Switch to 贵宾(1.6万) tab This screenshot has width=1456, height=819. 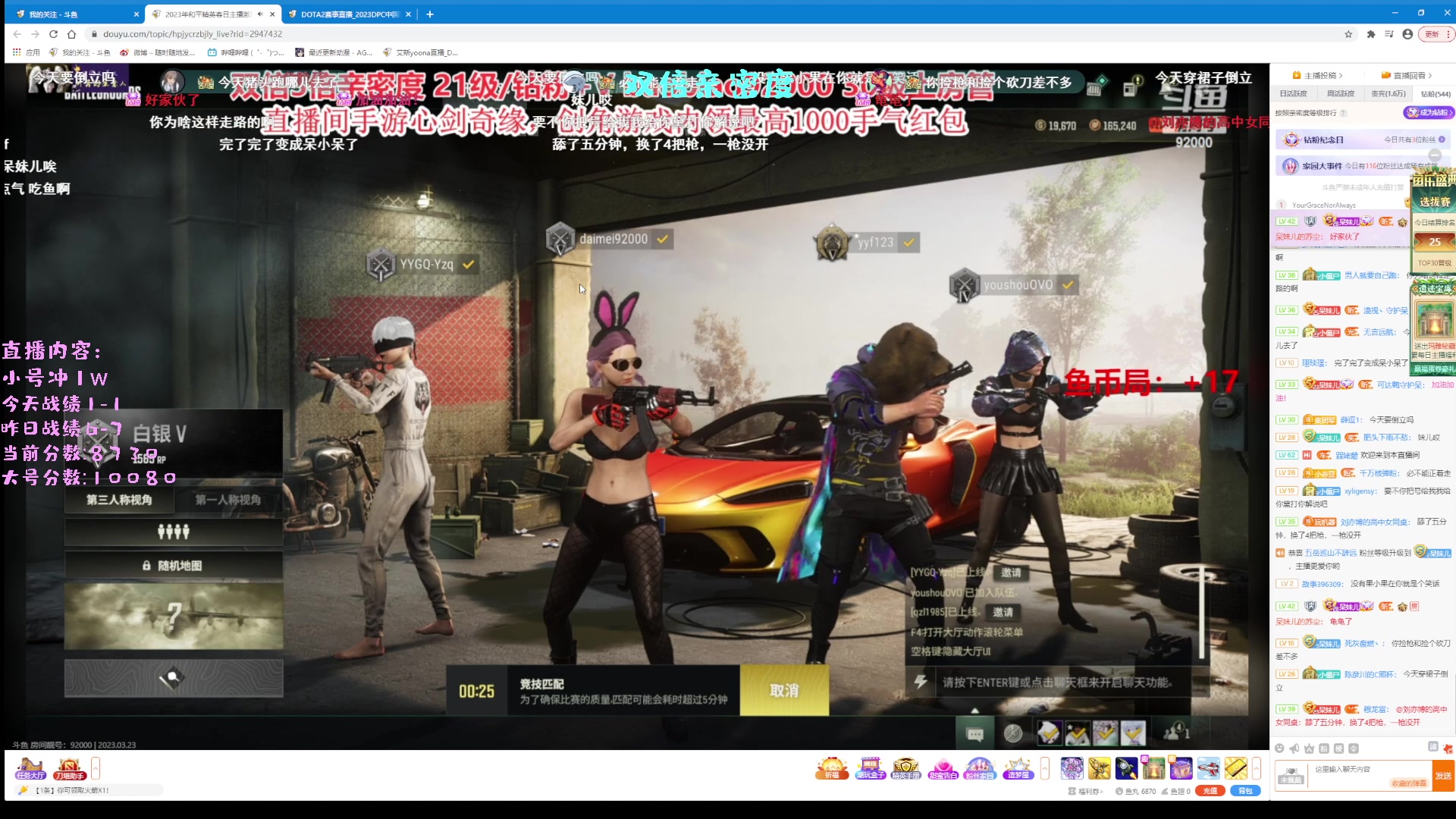[1388, 94]
